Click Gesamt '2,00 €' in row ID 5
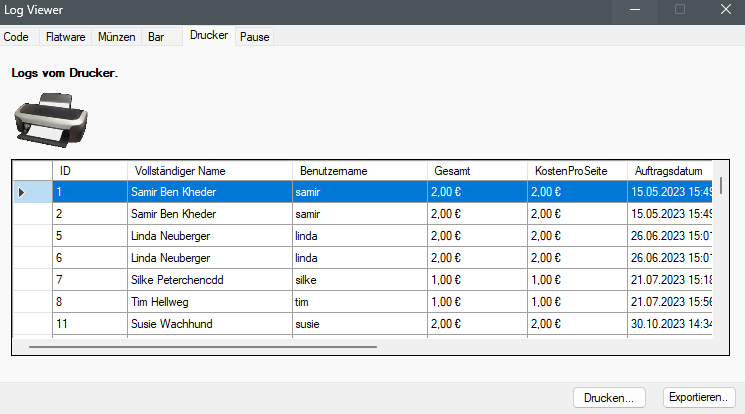745x414 pixels. (478, 236)
